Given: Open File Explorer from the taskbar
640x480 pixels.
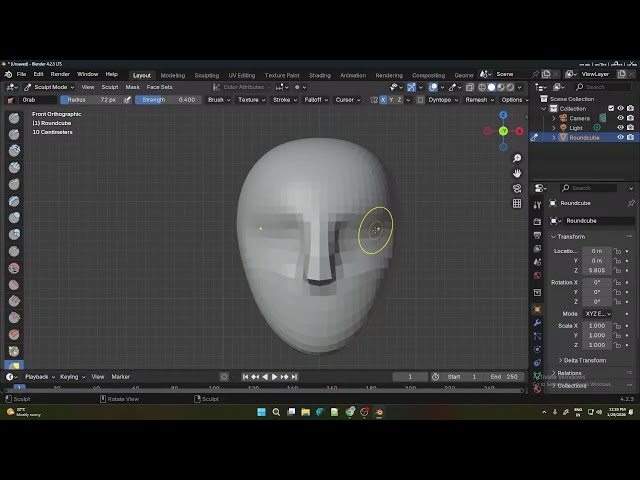Looking at the screenshot, I should pos(305,412).
